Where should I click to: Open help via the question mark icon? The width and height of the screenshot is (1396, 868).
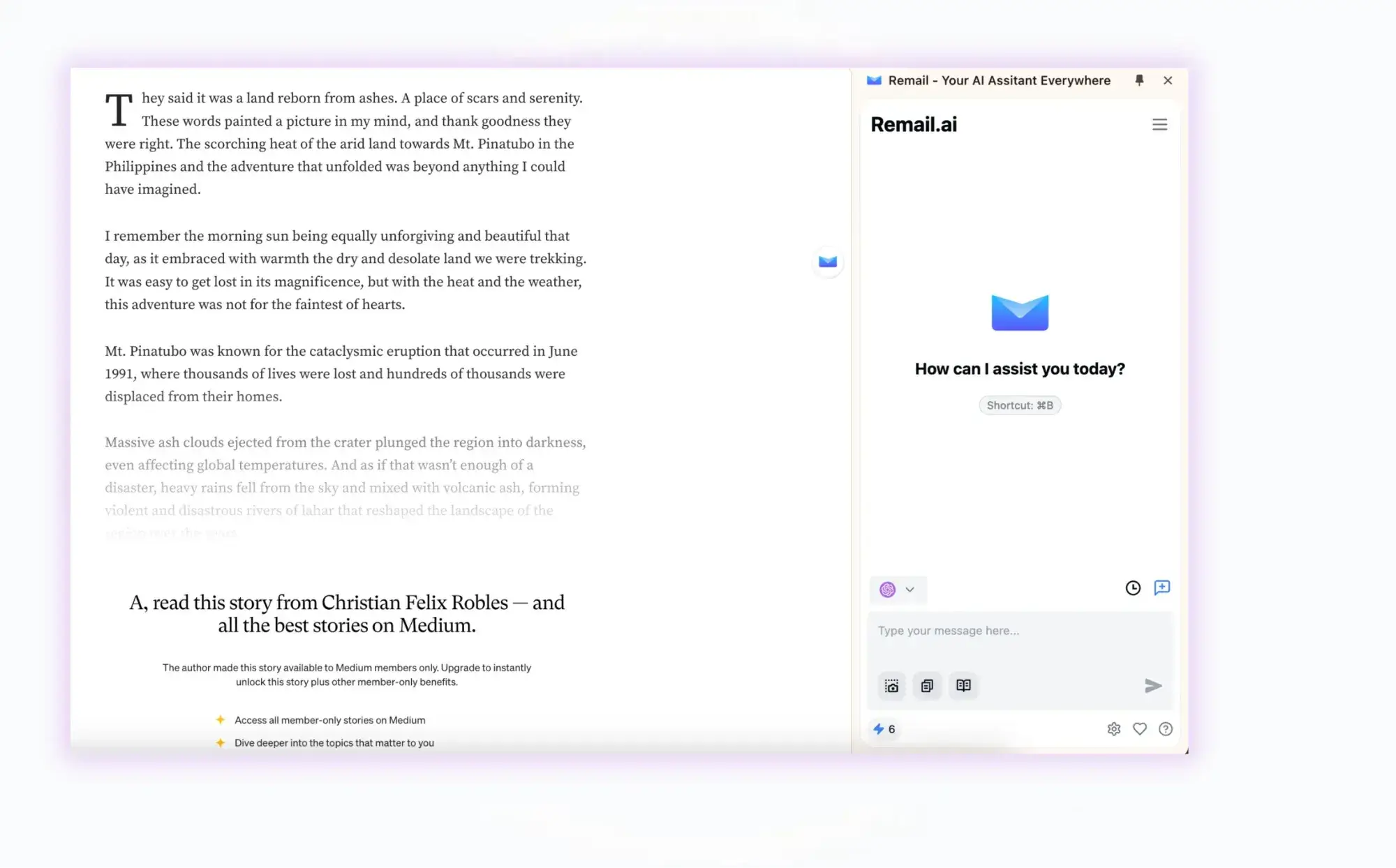coord(1166,728)
